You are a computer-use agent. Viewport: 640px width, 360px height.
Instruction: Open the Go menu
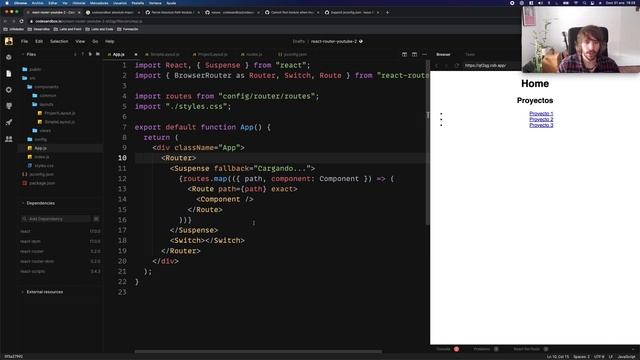(x=95, y=41)
